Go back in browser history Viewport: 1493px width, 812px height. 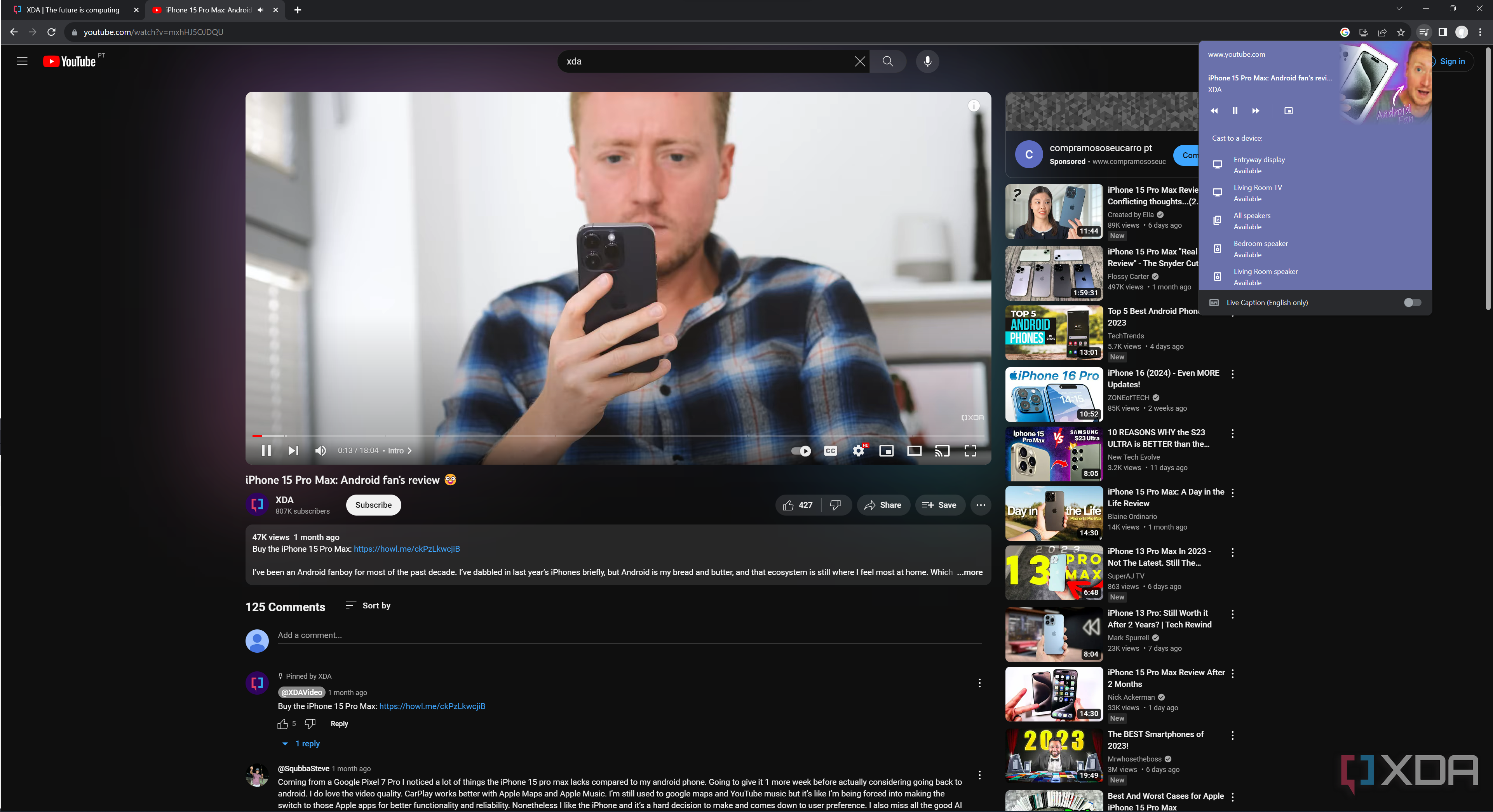point(14,32)
